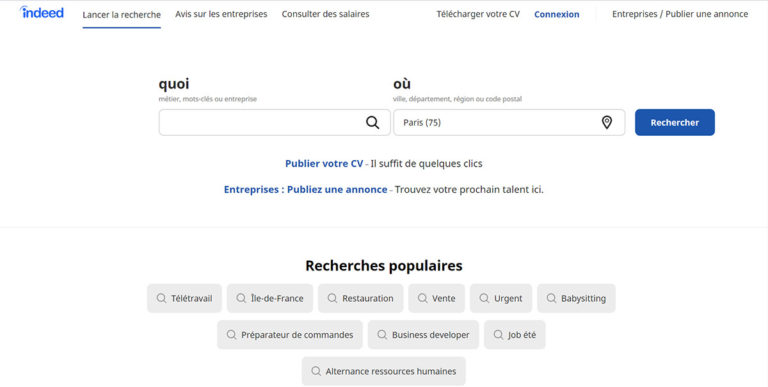Screen dimensions: 768x387
Task: Click the magnifier icon in quoi field
Action: tap(372, 122)
